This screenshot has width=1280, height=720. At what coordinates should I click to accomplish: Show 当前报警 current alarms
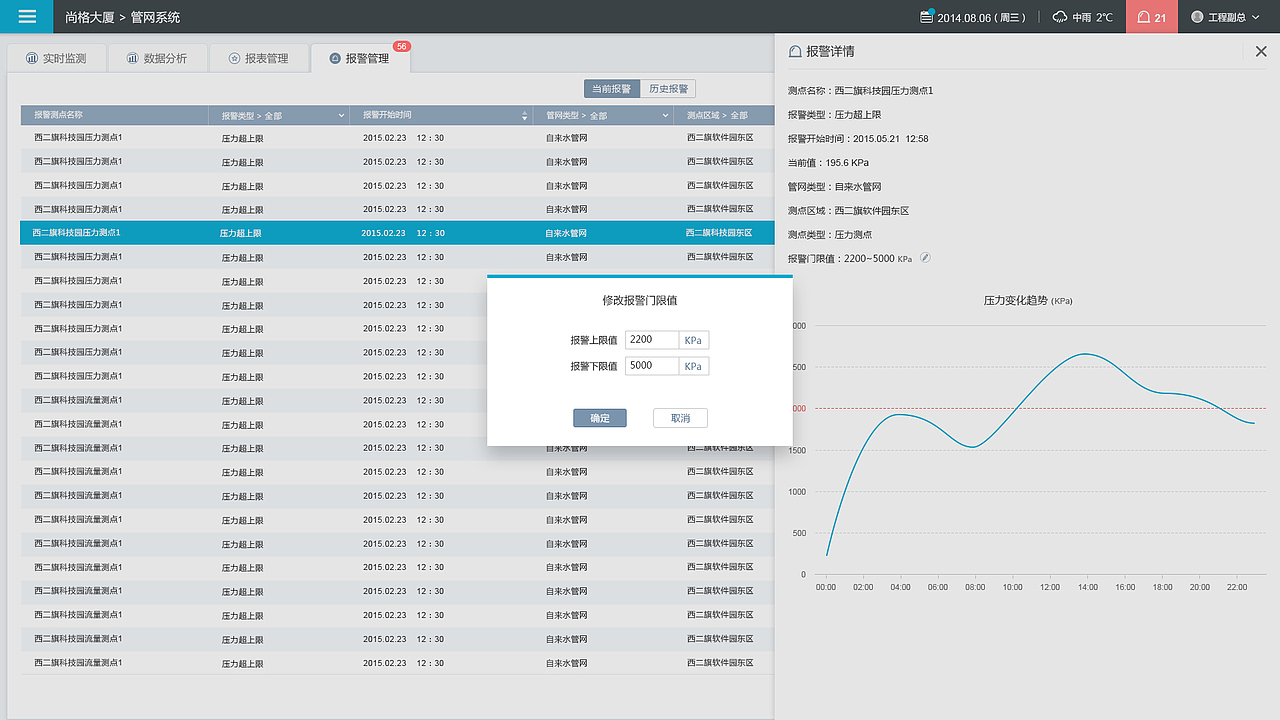tap(612, 89)
